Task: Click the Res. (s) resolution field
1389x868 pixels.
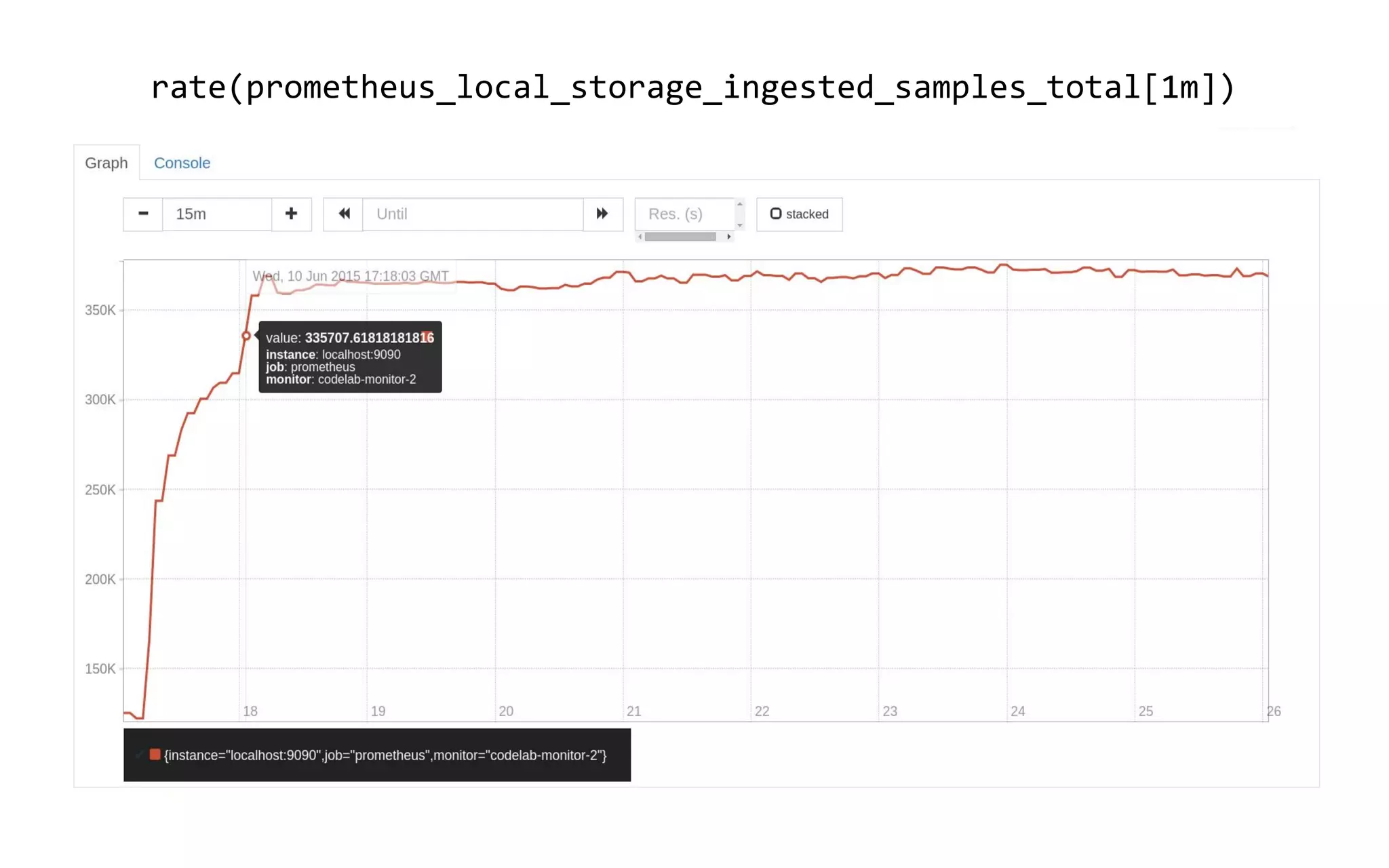Action: click(x=685, y=214)
